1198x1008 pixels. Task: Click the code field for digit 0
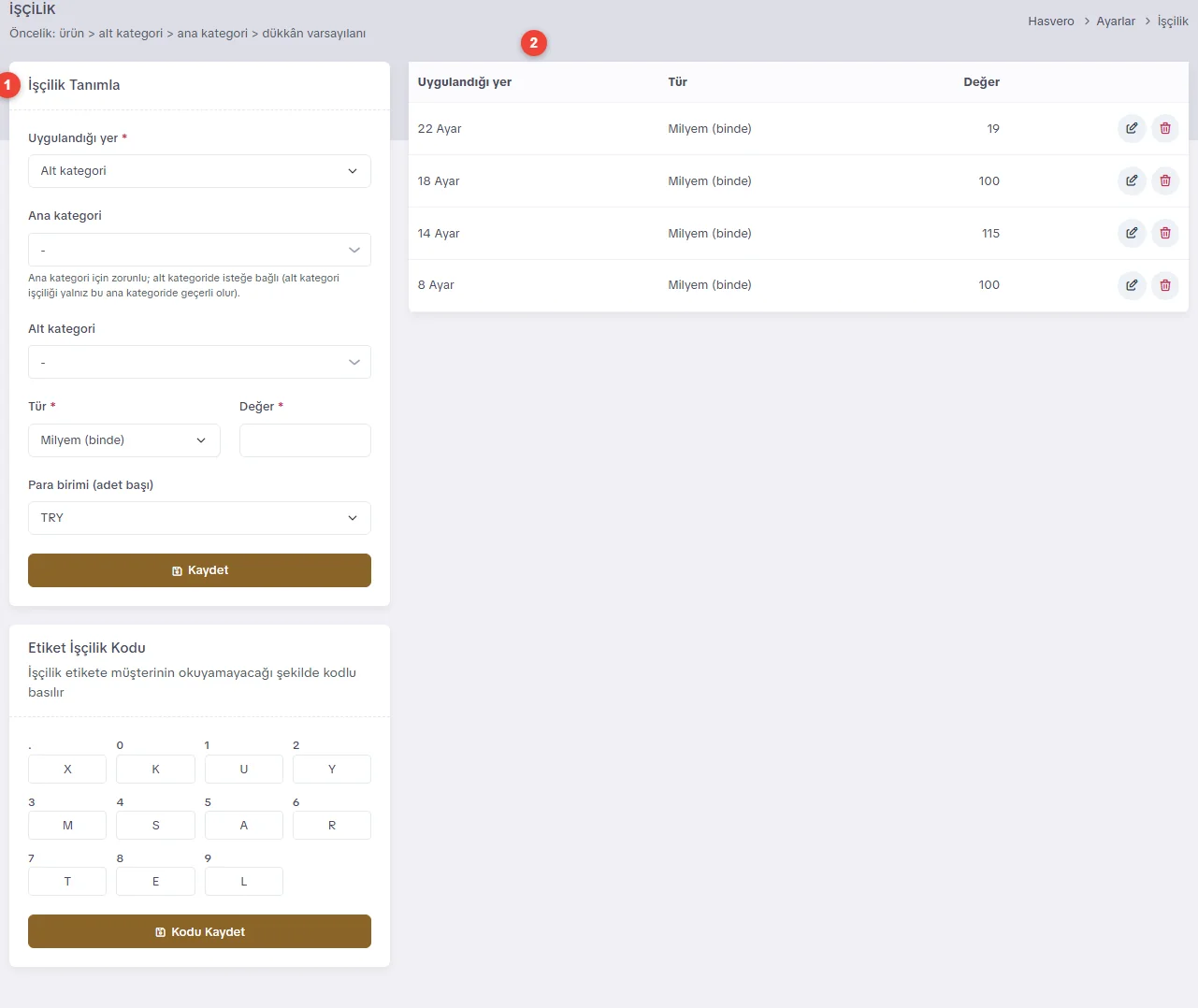(x=155, y=770)
